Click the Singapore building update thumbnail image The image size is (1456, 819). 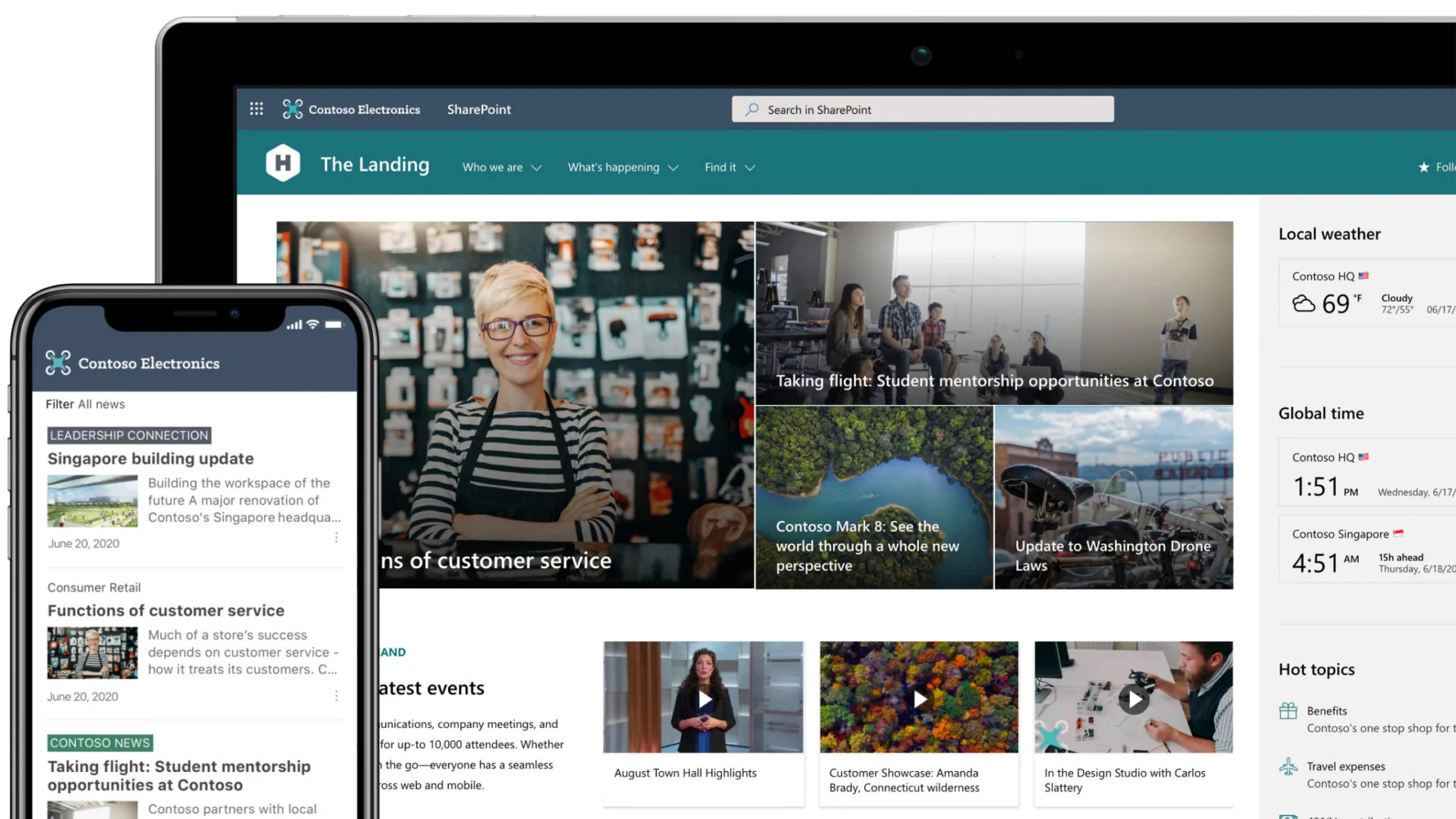(x=93, y=501)
